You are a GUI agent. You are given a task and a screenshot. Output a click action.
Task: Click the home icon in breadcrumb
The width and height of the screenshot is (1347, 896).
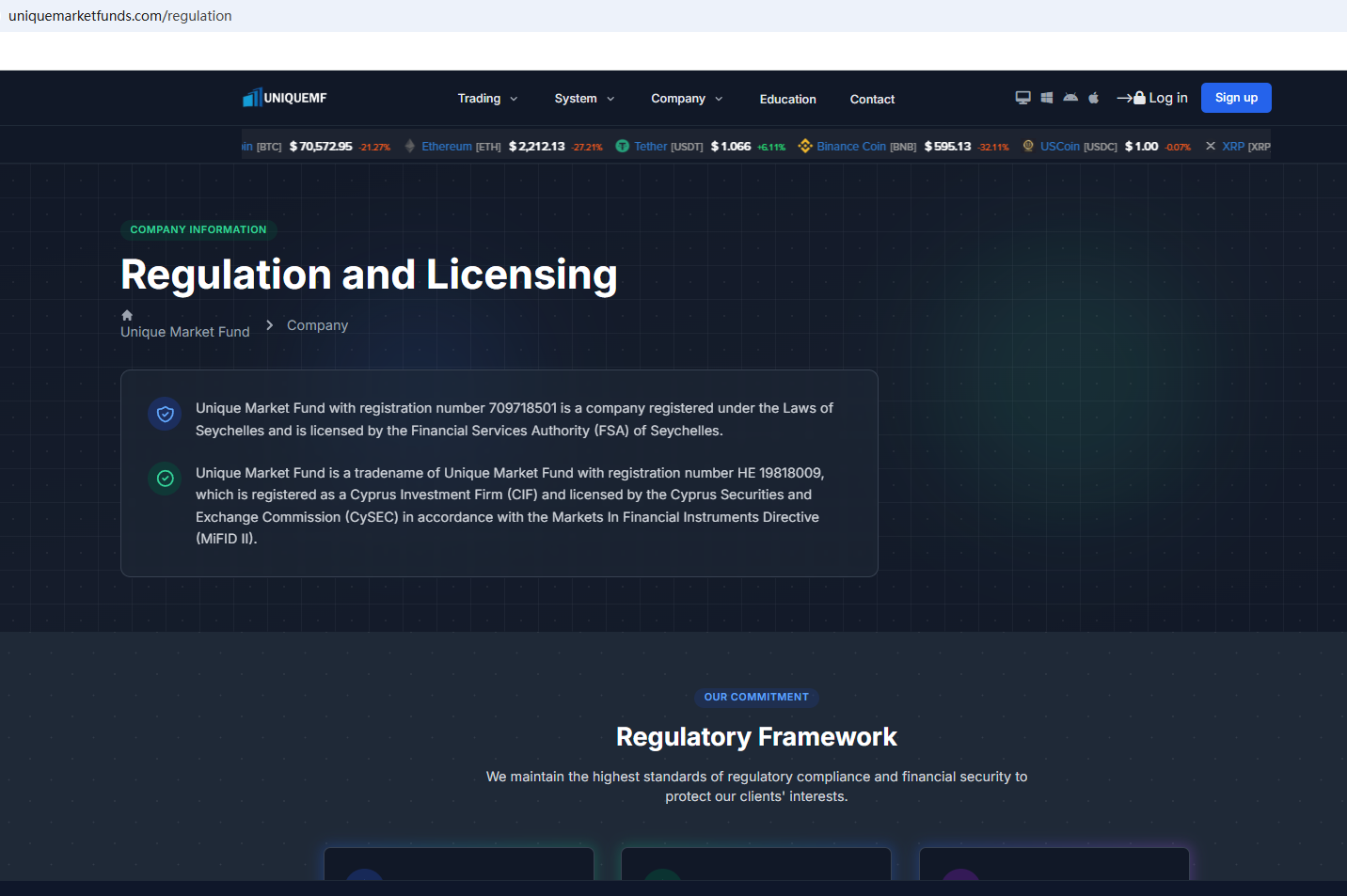pos(127,315)
